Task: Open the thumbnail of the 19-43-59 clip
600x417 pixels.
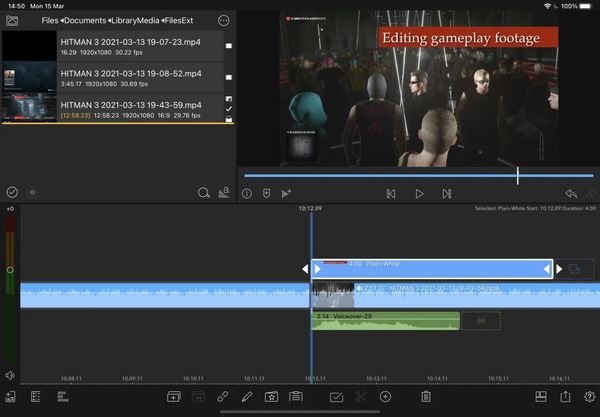Action: (x=29, y=108)
